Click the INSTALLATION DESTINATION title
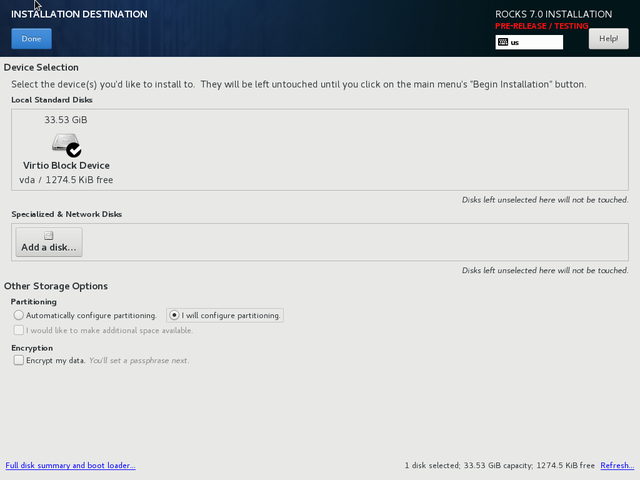 pyautogui.click(x=79, y=14)
